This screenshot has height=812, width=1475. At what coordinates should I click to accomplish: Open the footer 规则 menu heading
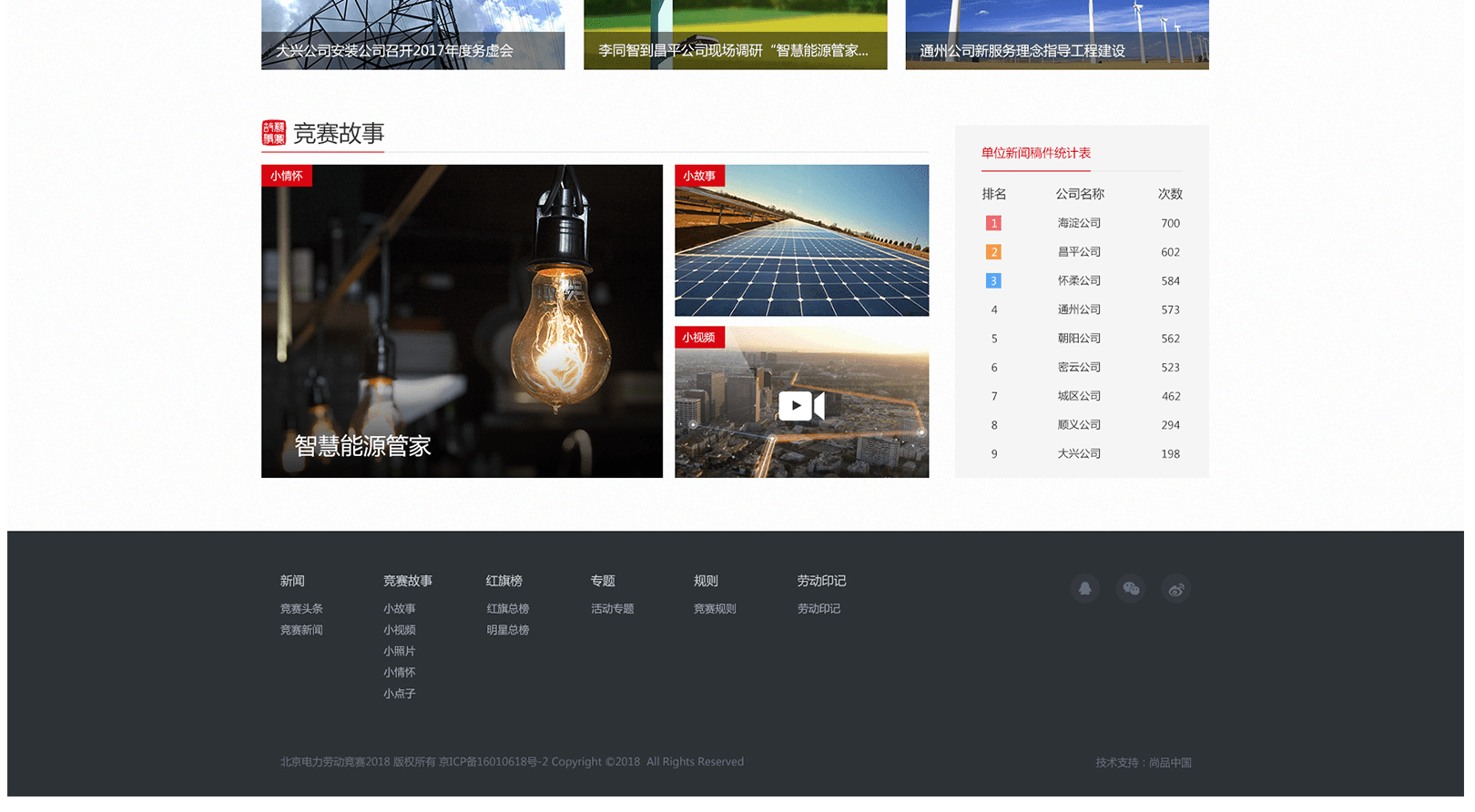[x=706, y=581]
